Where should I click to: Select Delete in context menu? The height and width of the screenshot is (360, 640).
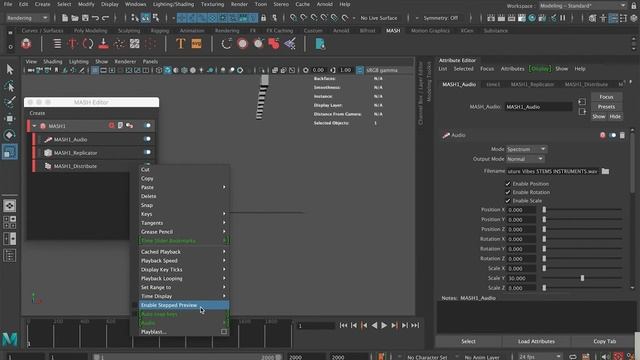[183, 196]
